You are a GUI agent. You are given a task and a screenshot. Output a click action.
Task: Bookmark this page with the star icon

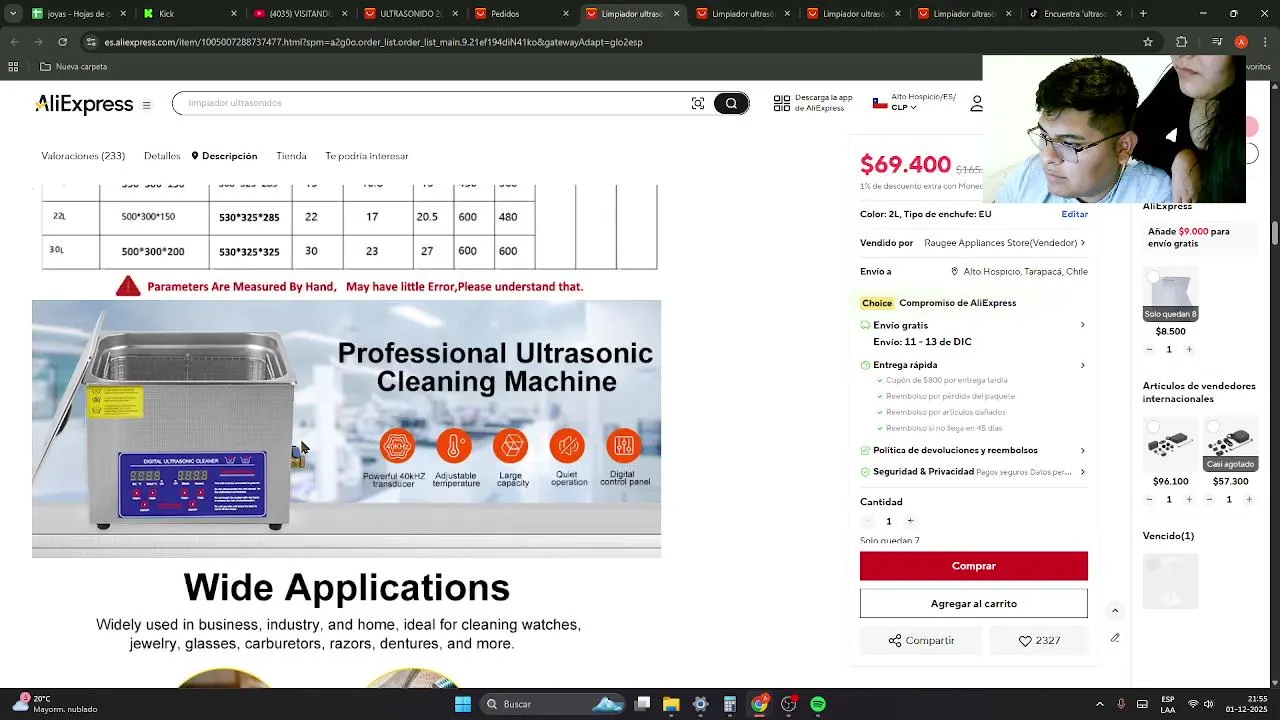tap(1148, 42)
